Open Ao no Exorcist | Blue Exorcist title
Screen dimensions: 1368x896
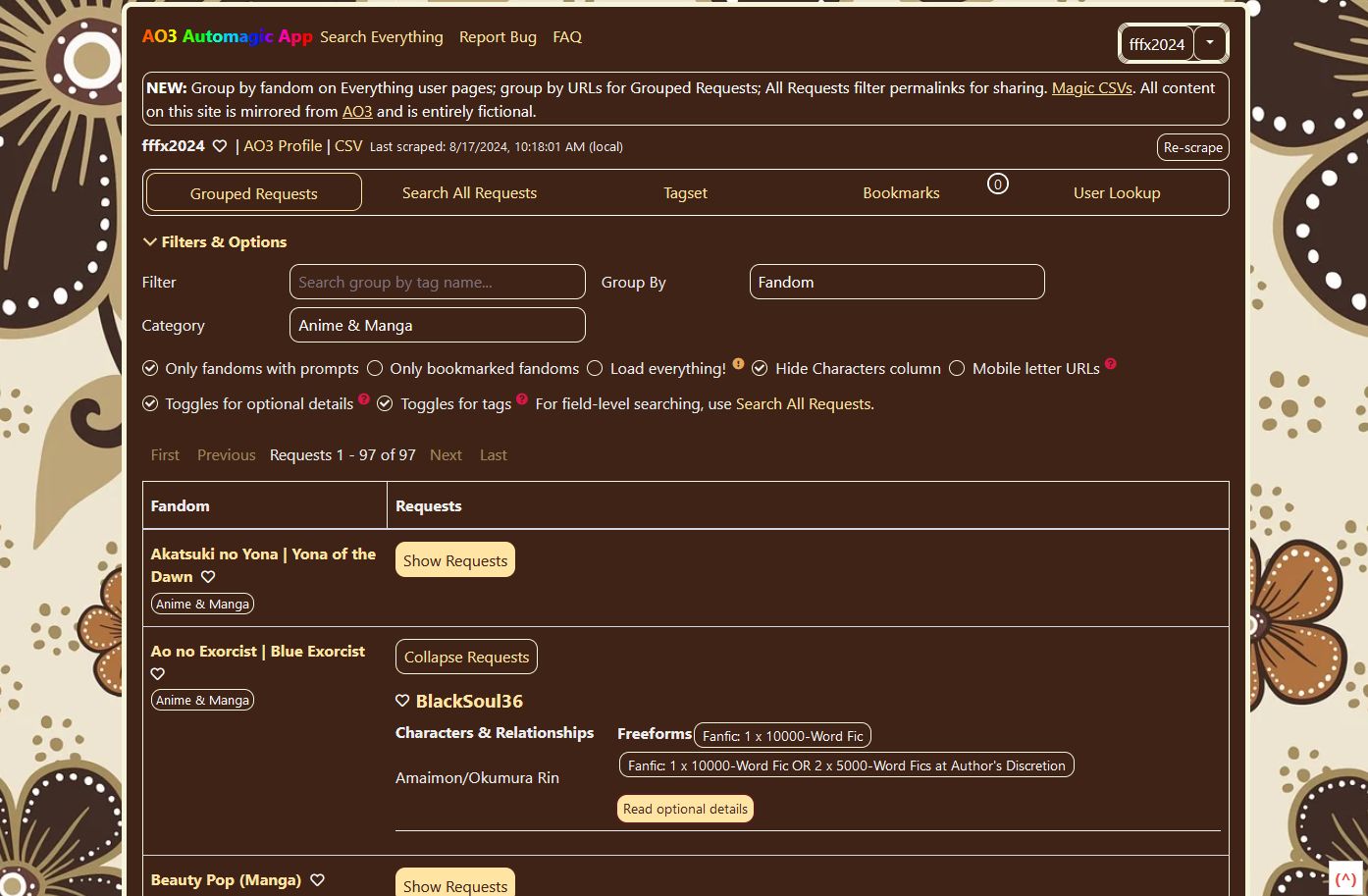[258, 652]
